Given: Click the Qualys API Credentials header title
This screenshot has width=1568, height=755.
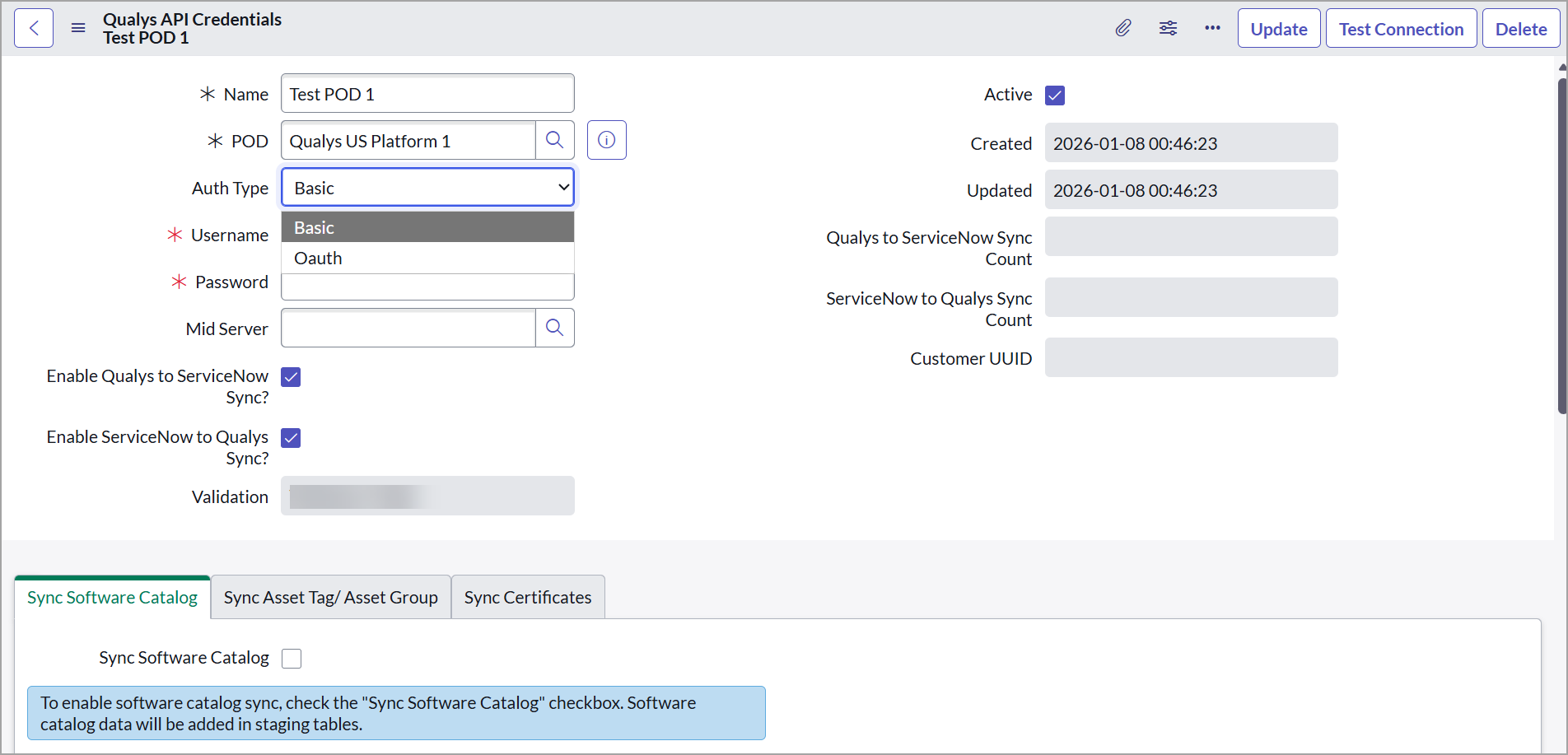Looking at the screenshot, I should pos(192,19).
